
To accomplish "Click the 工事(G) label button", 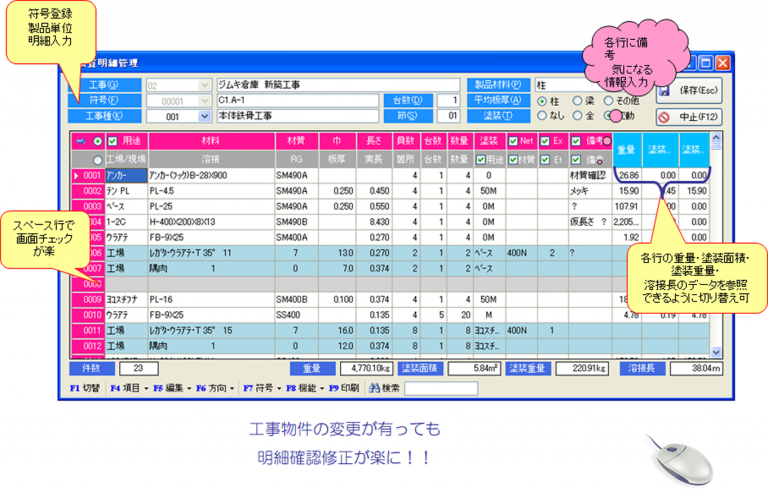I will click(x=104, y=85).
